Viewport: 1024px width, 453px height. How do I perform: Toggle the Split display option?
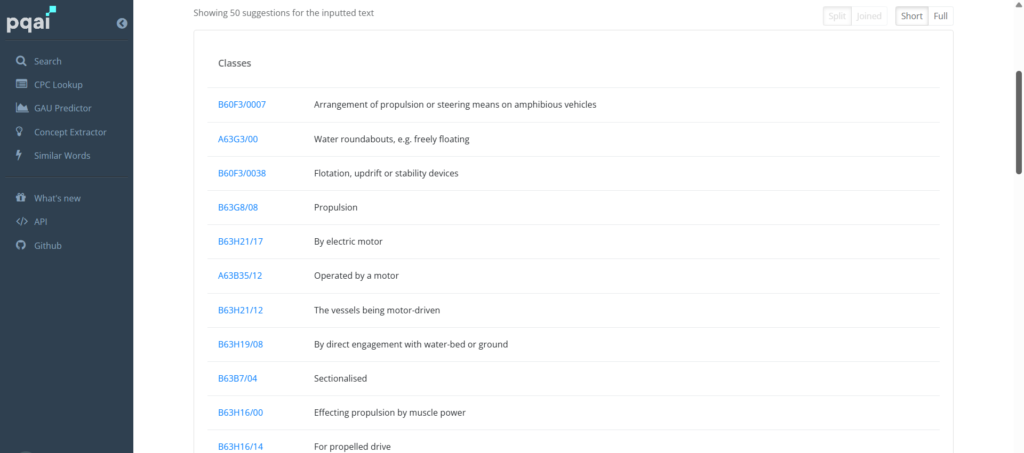coord(837,16)
